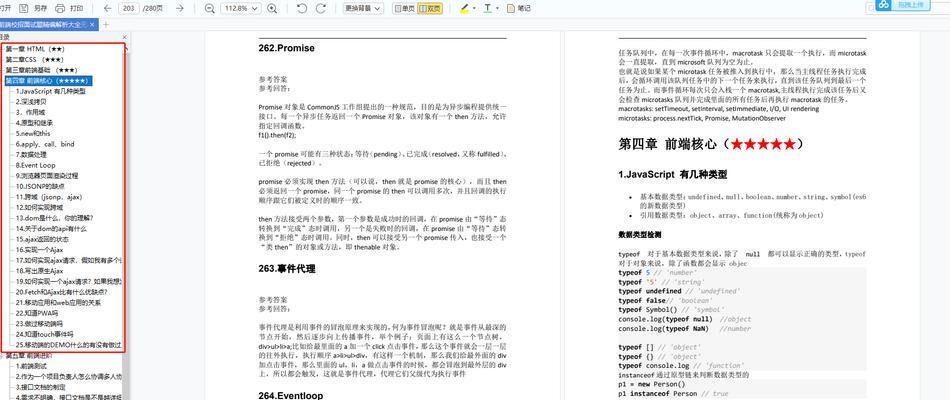
Task: Open the zoom percentage 112.8% dropdown
Action: pos(241,8)
